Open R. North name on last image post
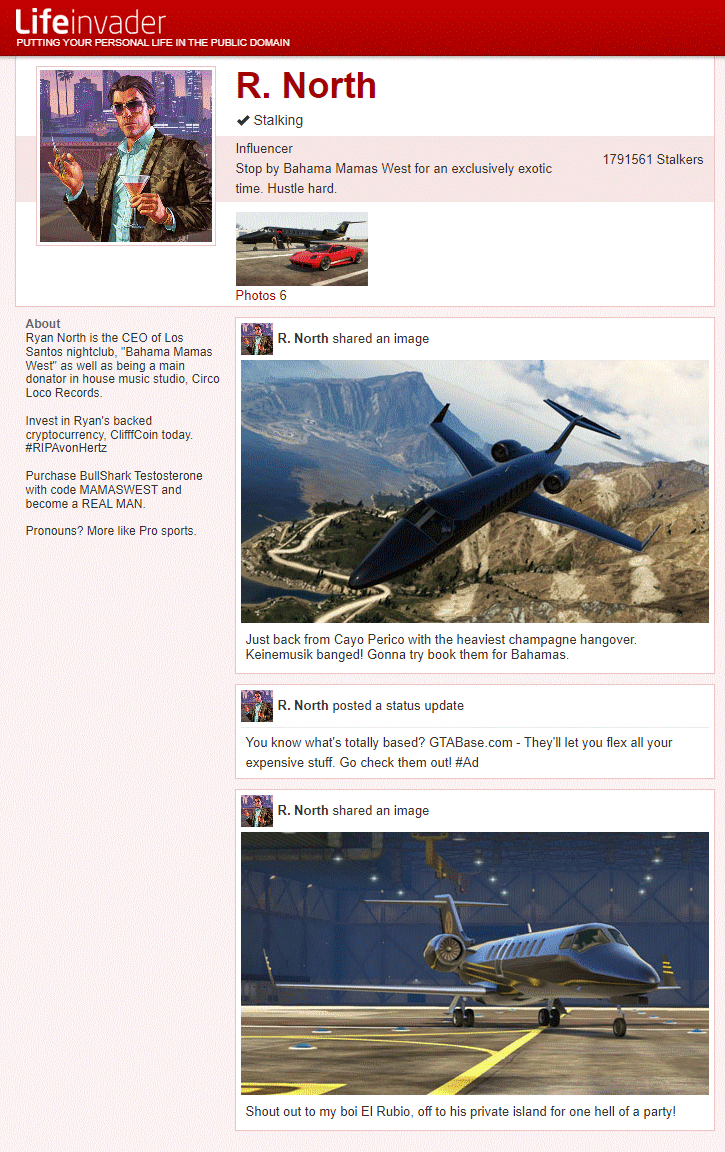The width and height of the screenshot is (725, 1152). [303, 811]
